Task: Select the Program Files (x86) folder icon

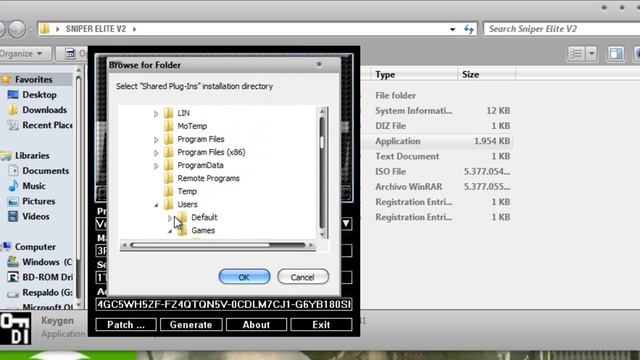Action: (x=168, y=152)
